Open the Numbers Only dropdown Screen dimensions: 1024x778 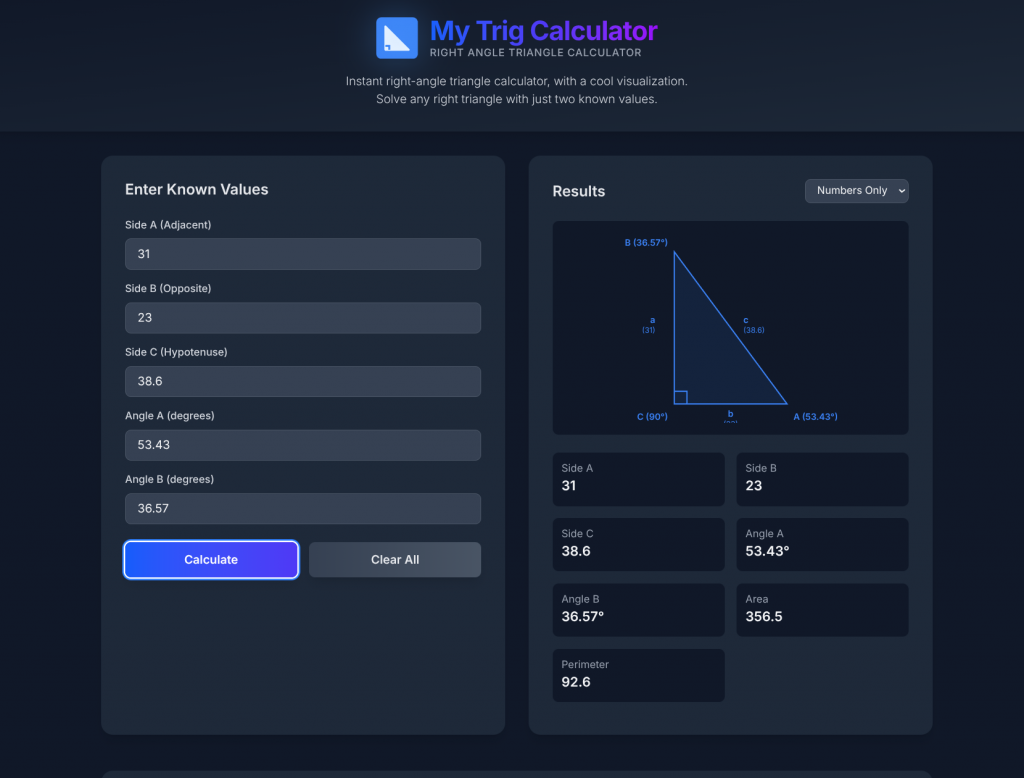pyautogui.click(x=856, y=190)
